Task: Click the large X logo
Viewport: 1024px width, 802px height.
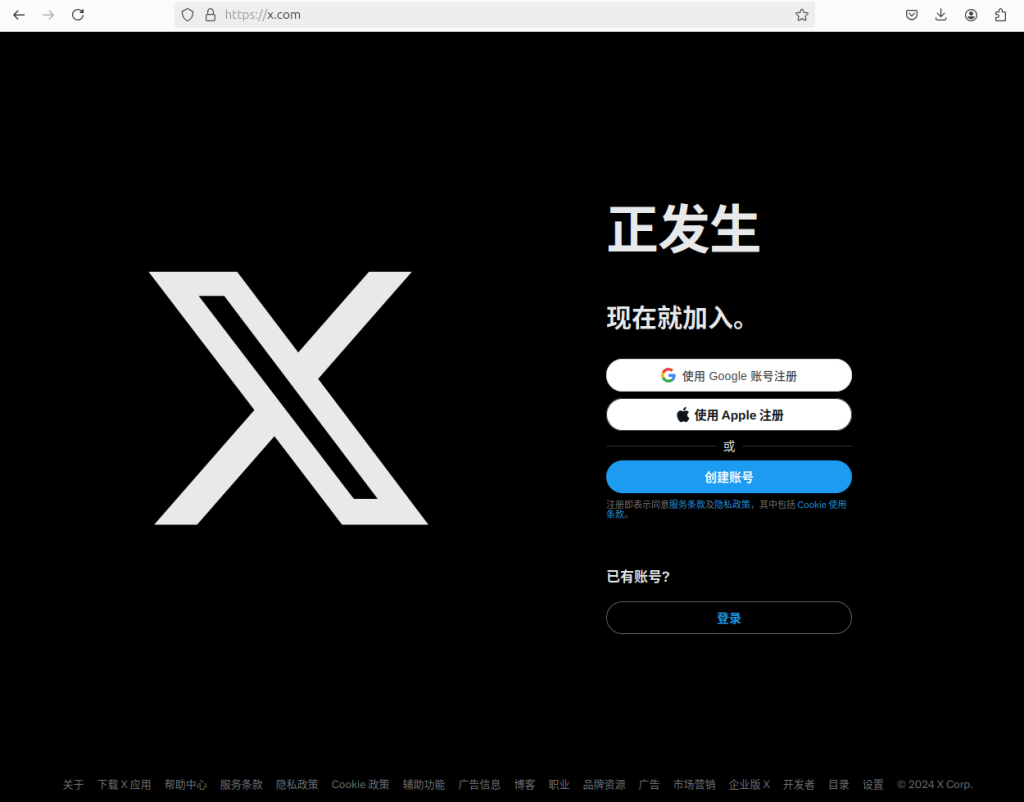Action: [289, 398]
